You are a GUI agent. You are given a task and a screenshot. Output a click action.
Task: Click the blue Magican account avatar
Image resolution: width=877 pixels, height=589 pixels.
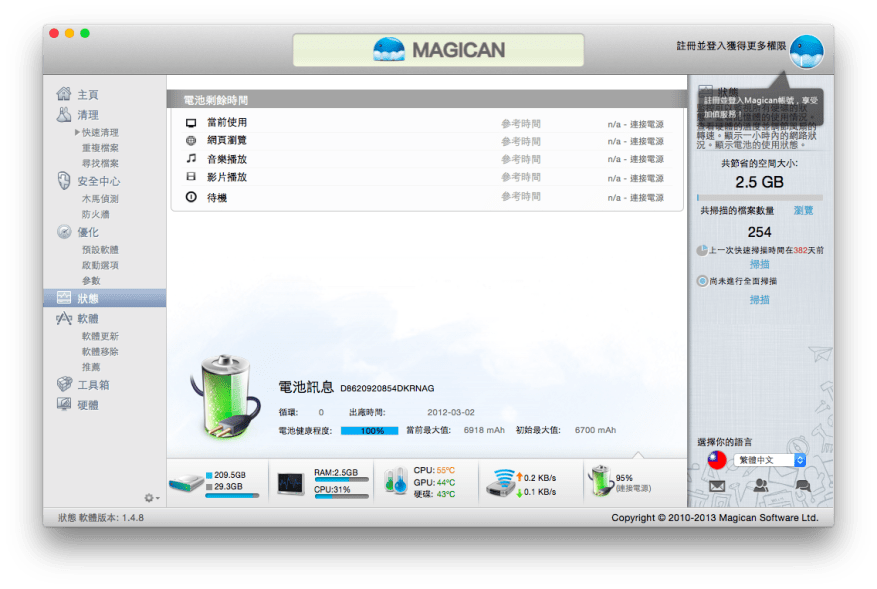tap(805, 51)
